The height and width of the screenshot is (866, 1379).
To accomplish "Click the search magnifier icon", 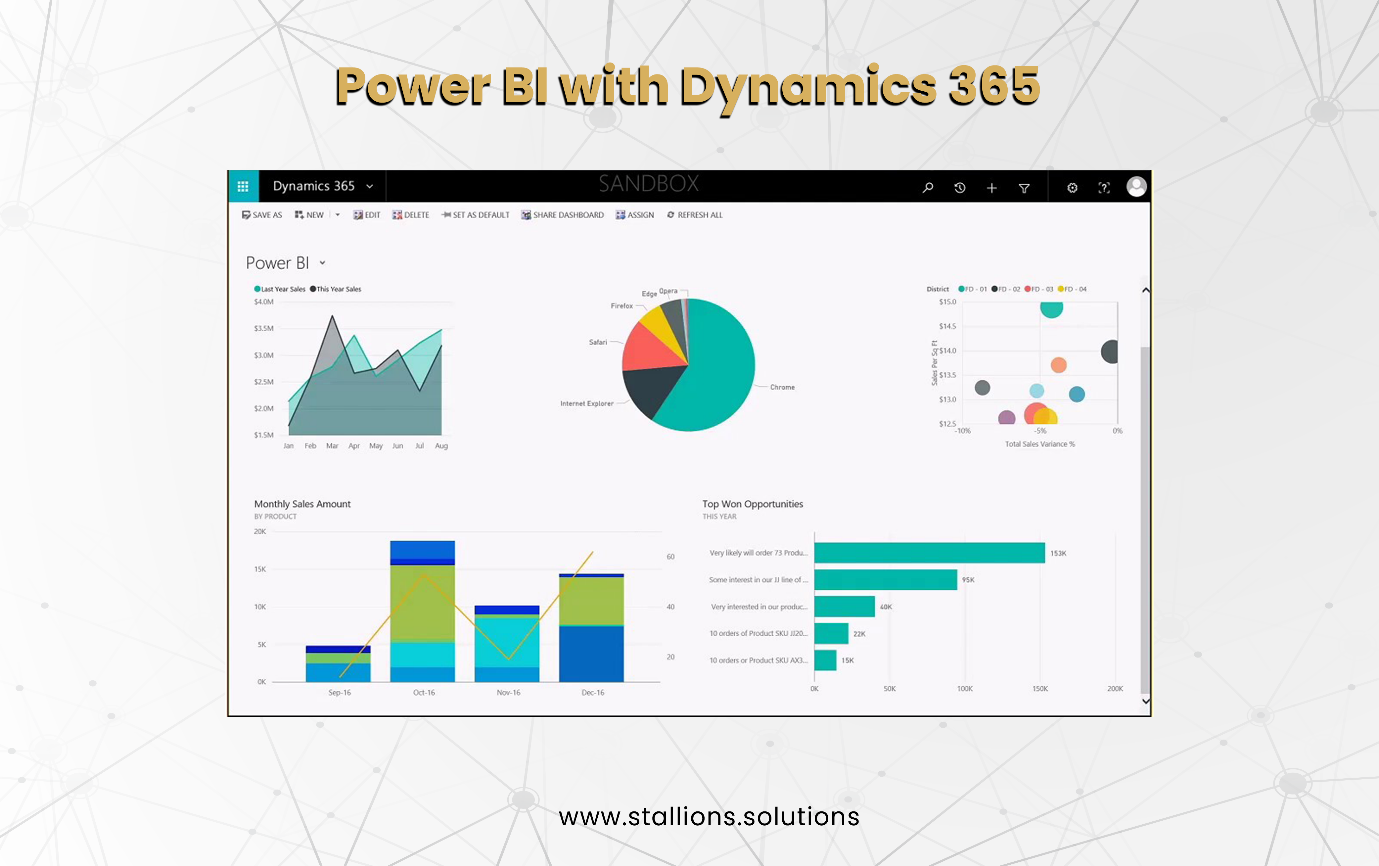I will click(x=928, y=187).
